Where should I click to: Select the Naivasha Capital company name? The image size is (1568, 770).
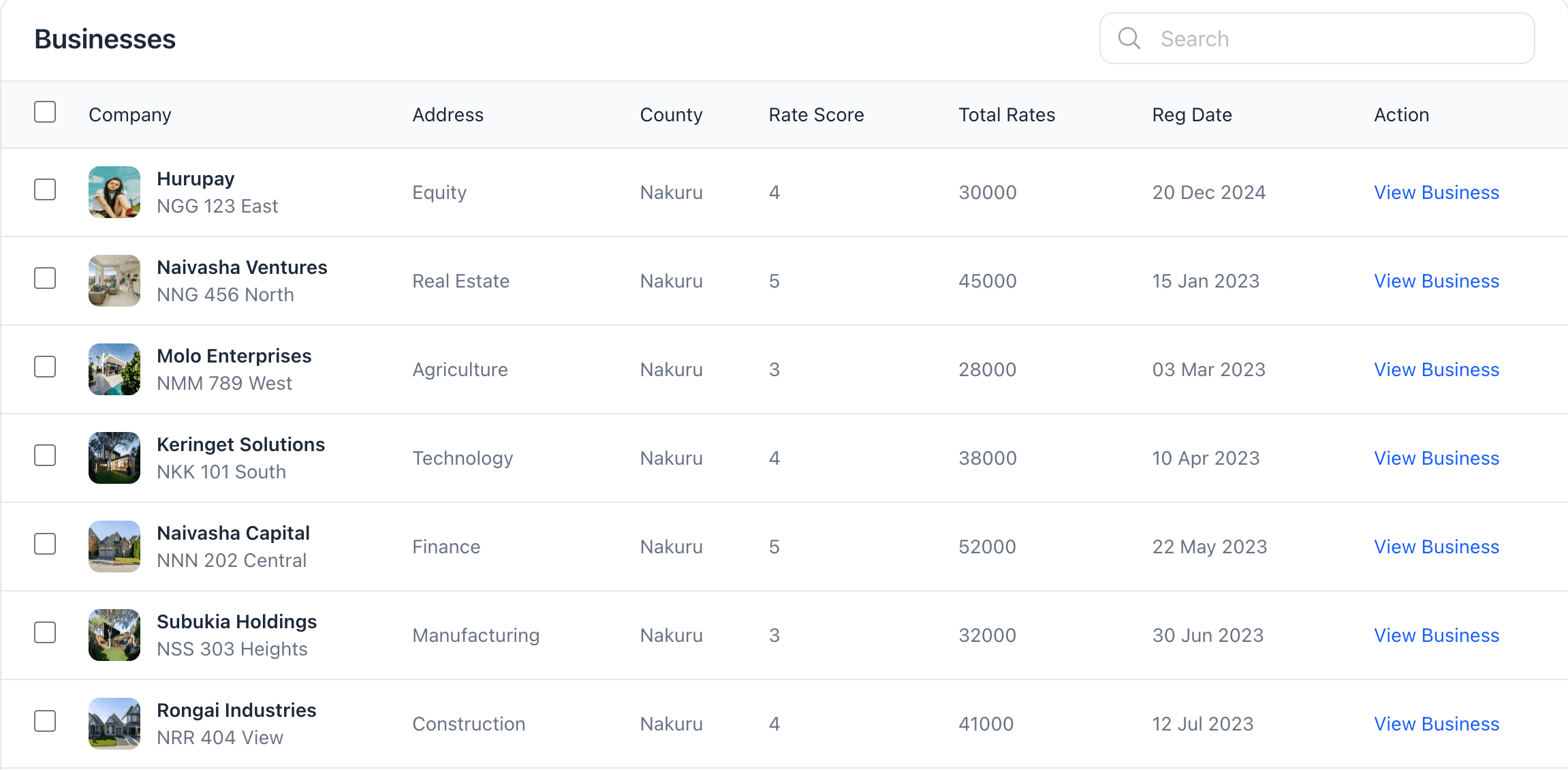(x=234, y=534)
